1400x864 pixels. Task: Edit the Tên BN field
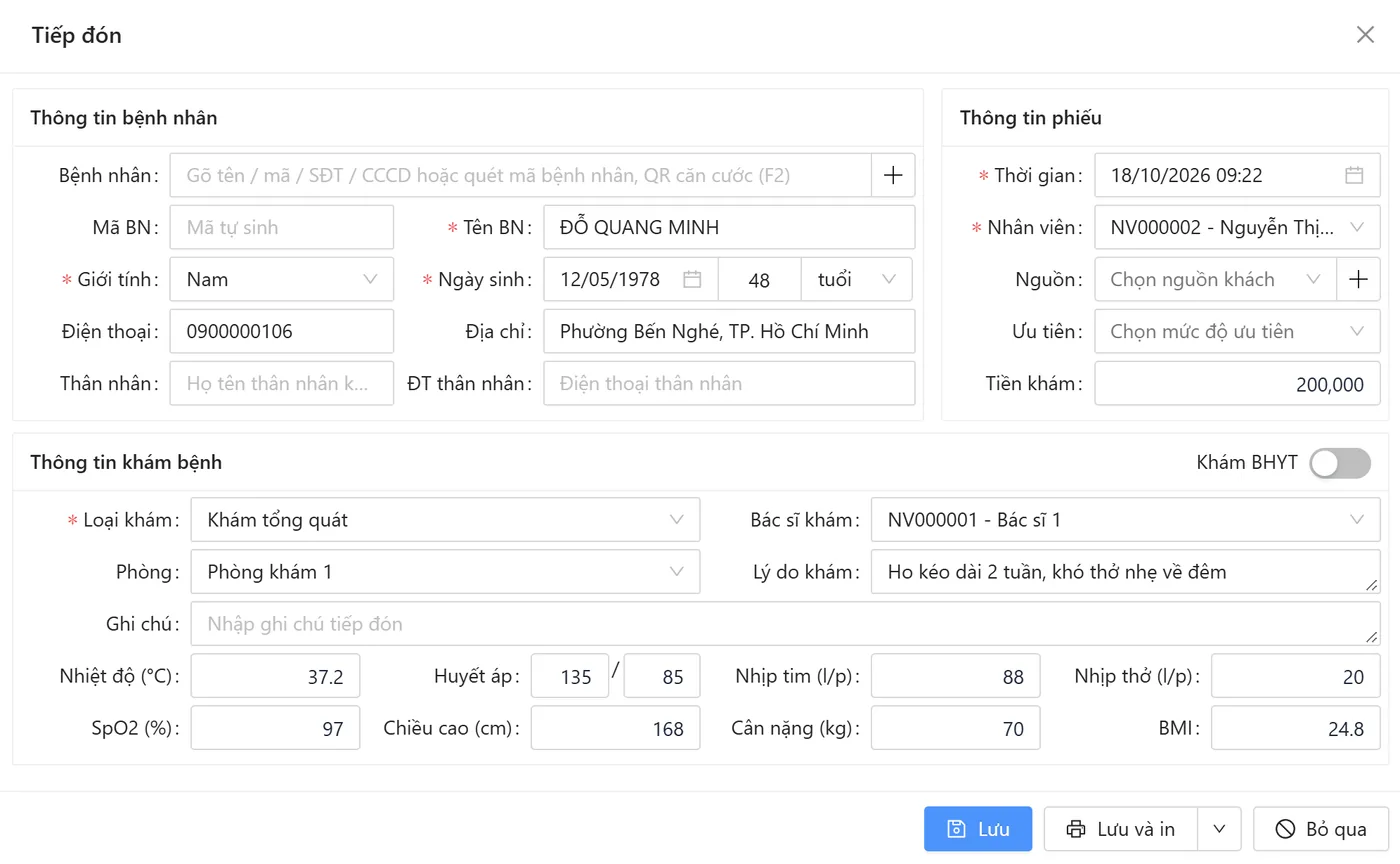tap(729, 227)
